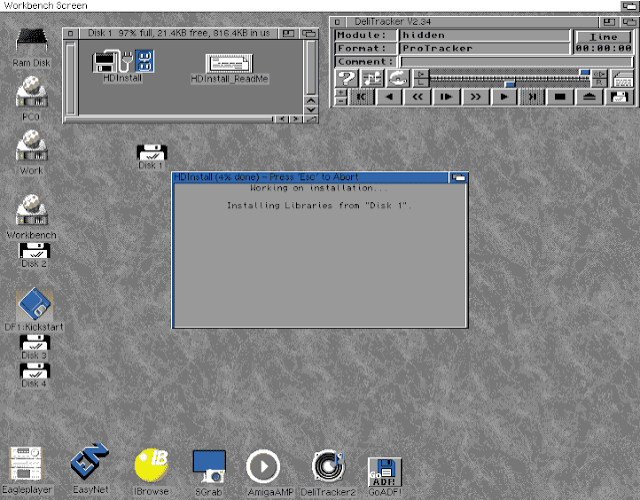Open the HDInstall icon in Disk 1
Screen dimensions: 640x500
(x=122, y=61)
